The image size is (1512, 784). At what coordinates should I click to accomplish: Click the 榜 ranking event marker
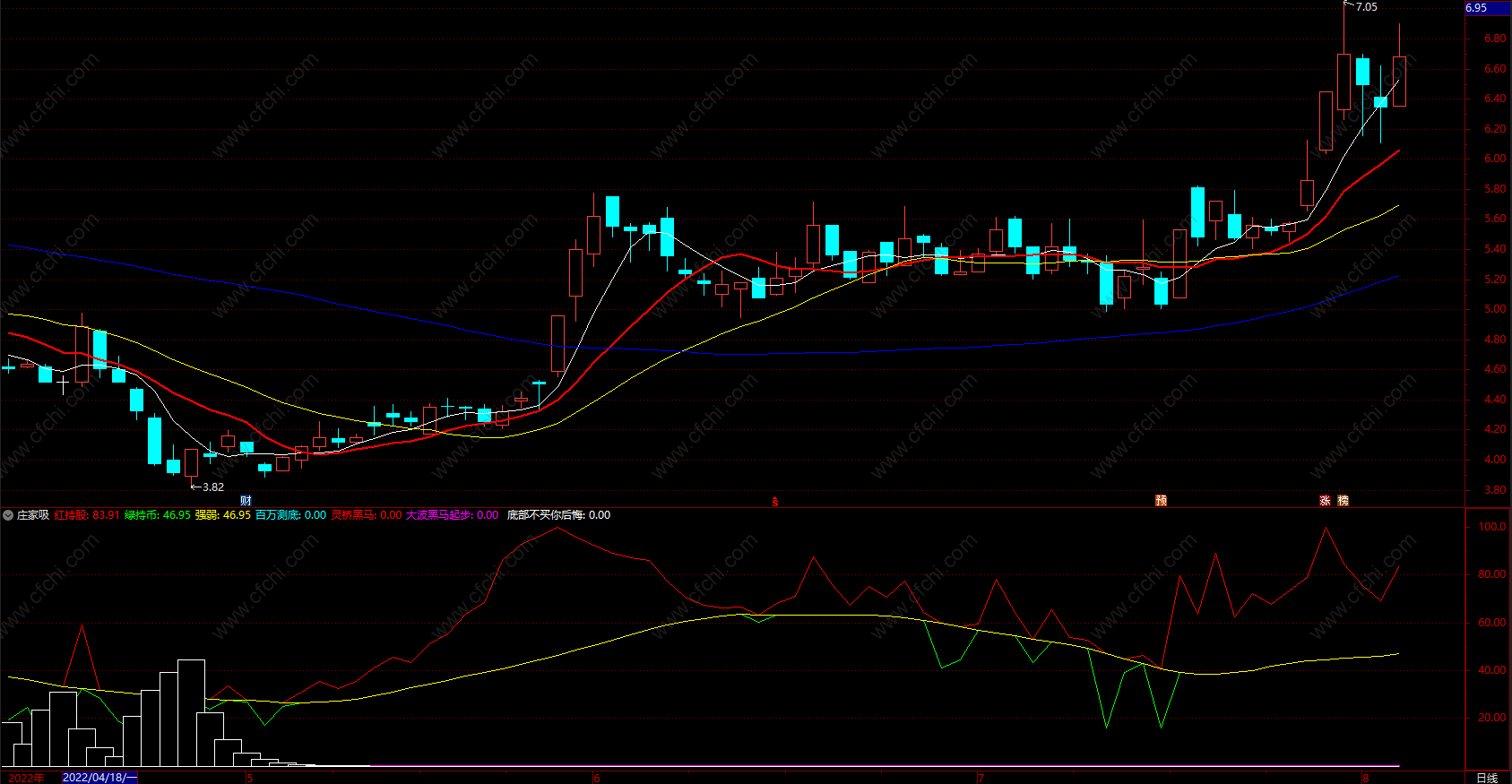click(1343, 501)
